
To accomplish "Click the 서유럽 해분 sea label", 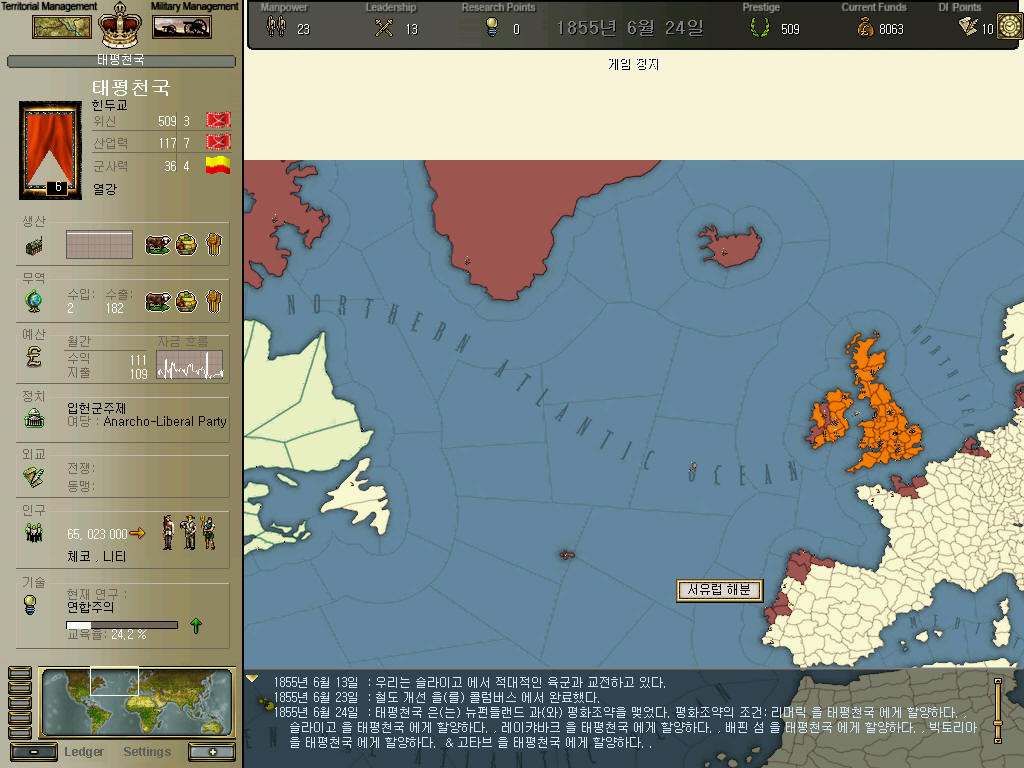I will [719, 590].
